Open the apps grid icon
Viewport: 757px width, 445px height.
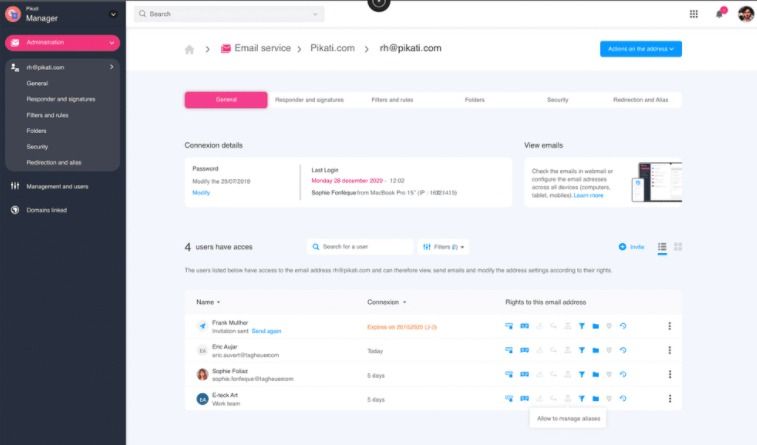693,14
